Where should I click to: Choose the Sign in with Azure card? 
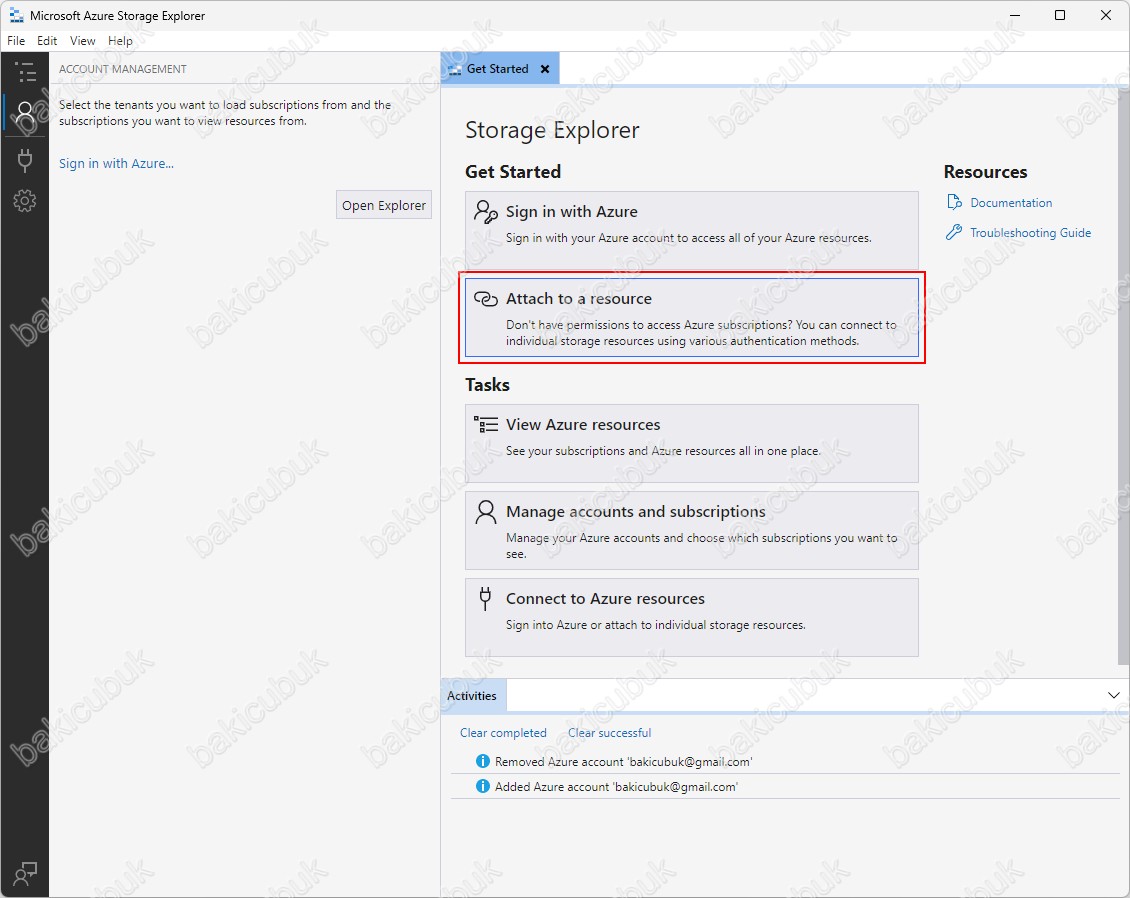692,231
